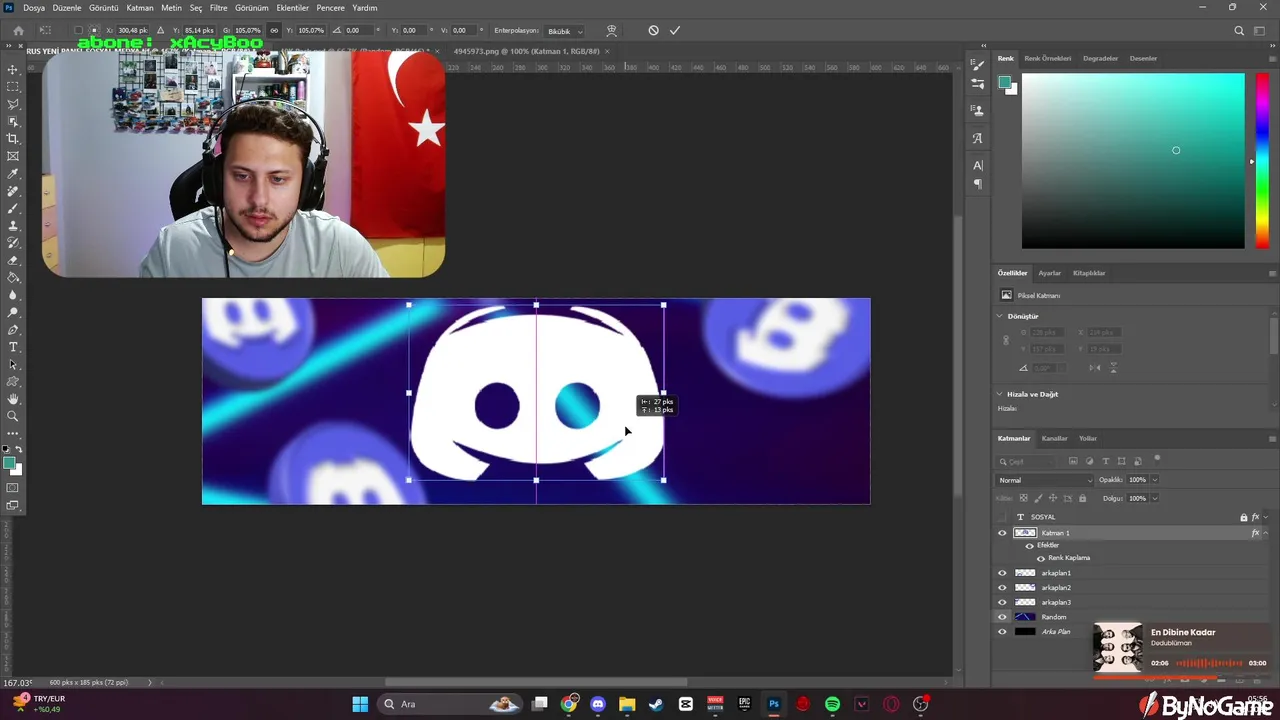Viewport: 1280px width, 720px height.
Task: Select the Zoom tool
Action: click(x=13, y=416)
